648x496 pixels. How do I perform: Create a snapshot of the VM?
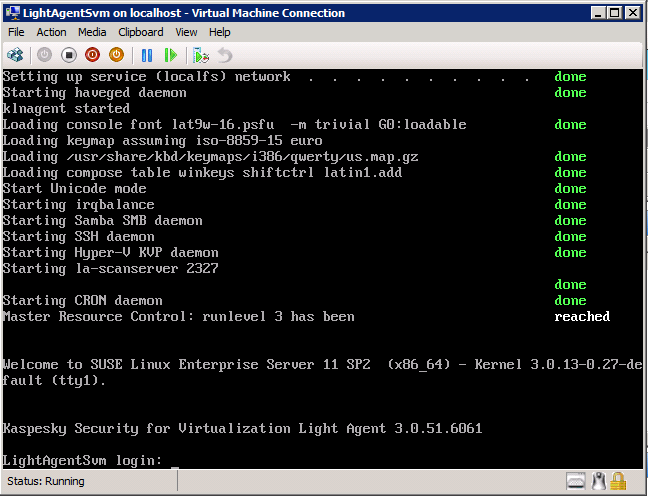pos(201,55)
